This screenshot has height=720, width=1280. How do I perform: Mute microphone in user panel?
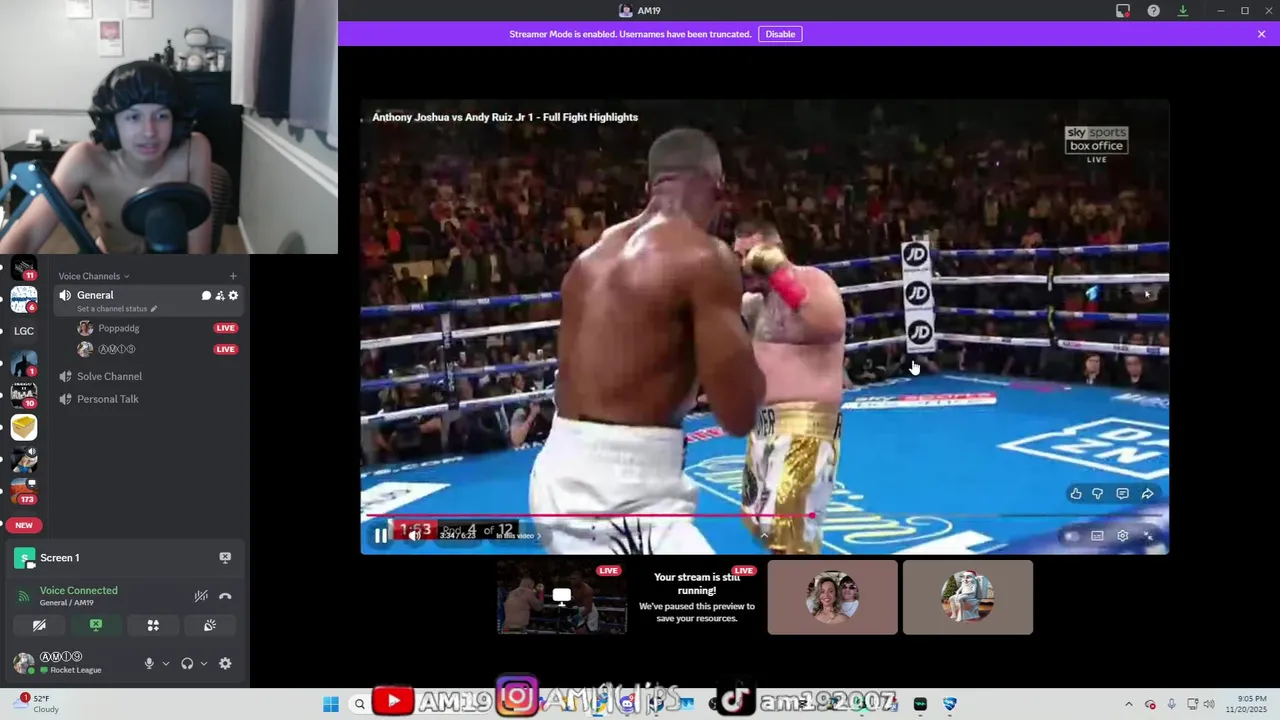(x=149, y=663)
